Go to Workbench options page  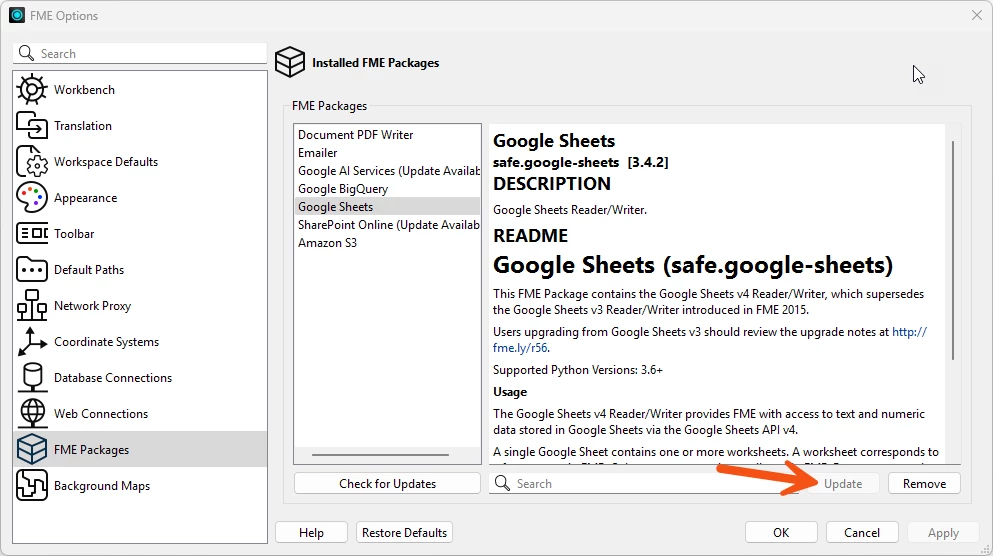tap(140, 89)
